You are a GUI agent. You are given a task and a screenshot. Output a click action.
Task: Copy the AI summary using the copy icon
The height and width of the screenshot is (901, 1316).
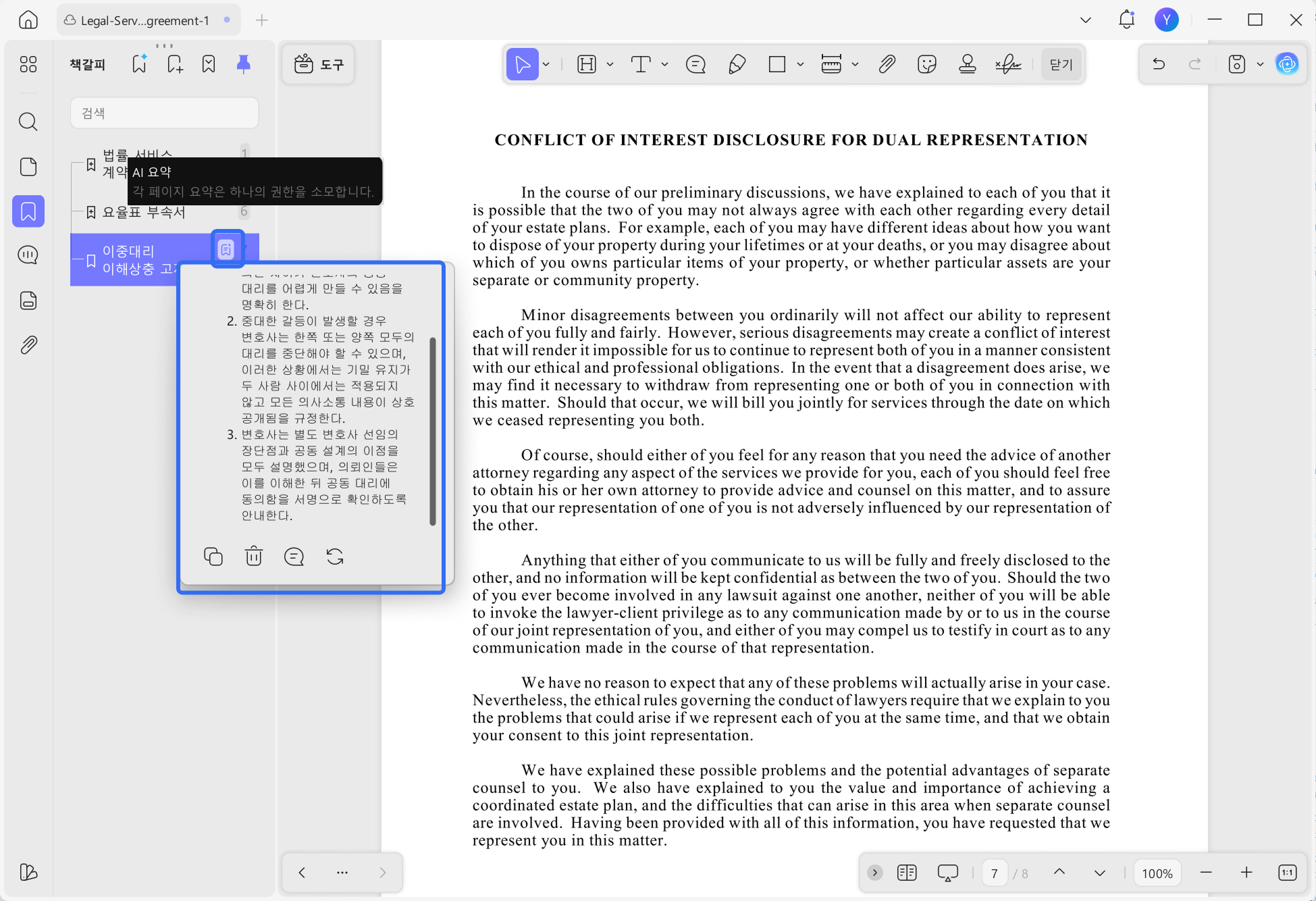click(x=213, y=557)
